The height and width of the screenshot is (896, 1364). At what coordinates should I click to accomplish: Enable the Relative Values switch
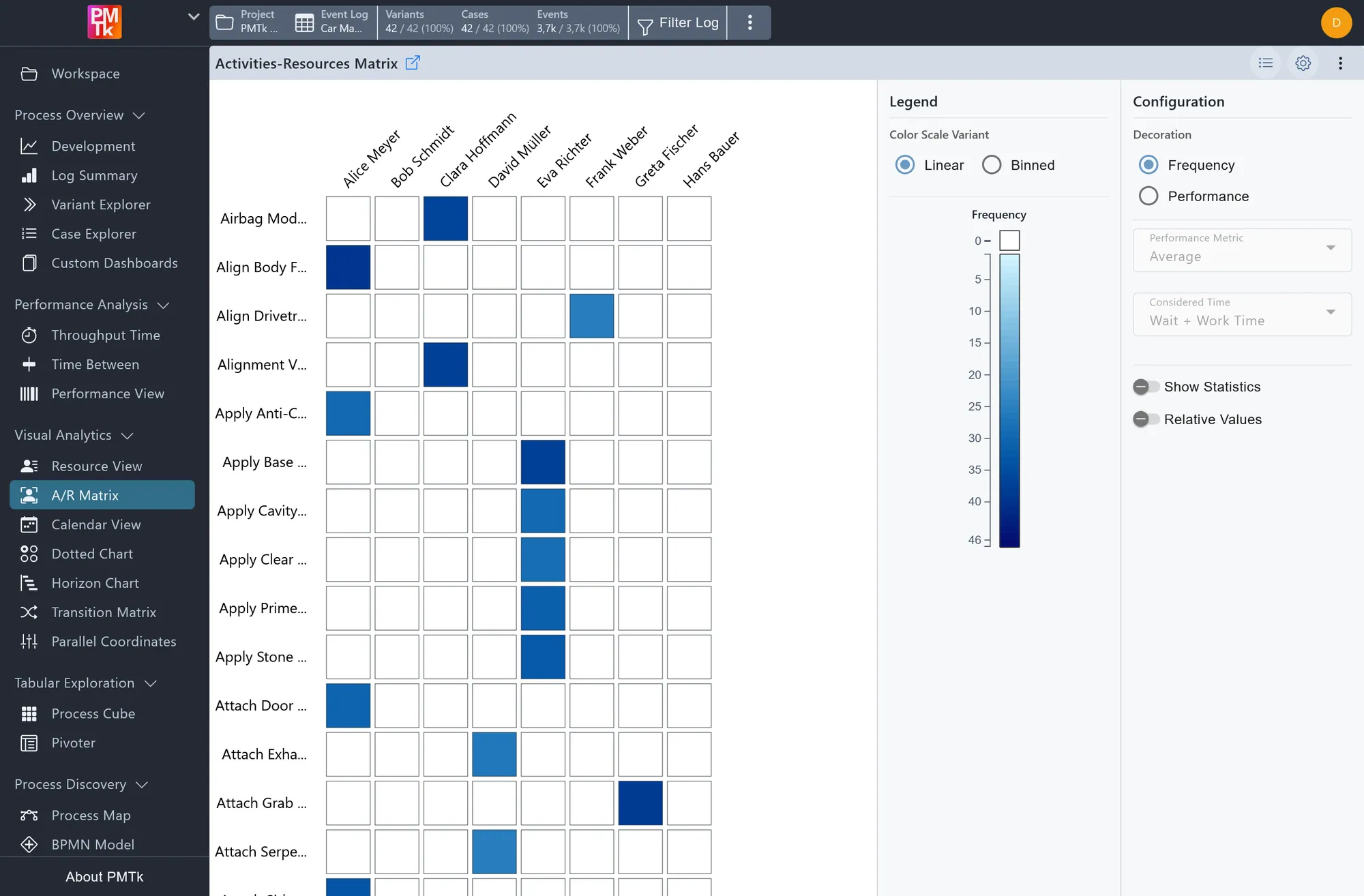click(x=1146, y=419)
